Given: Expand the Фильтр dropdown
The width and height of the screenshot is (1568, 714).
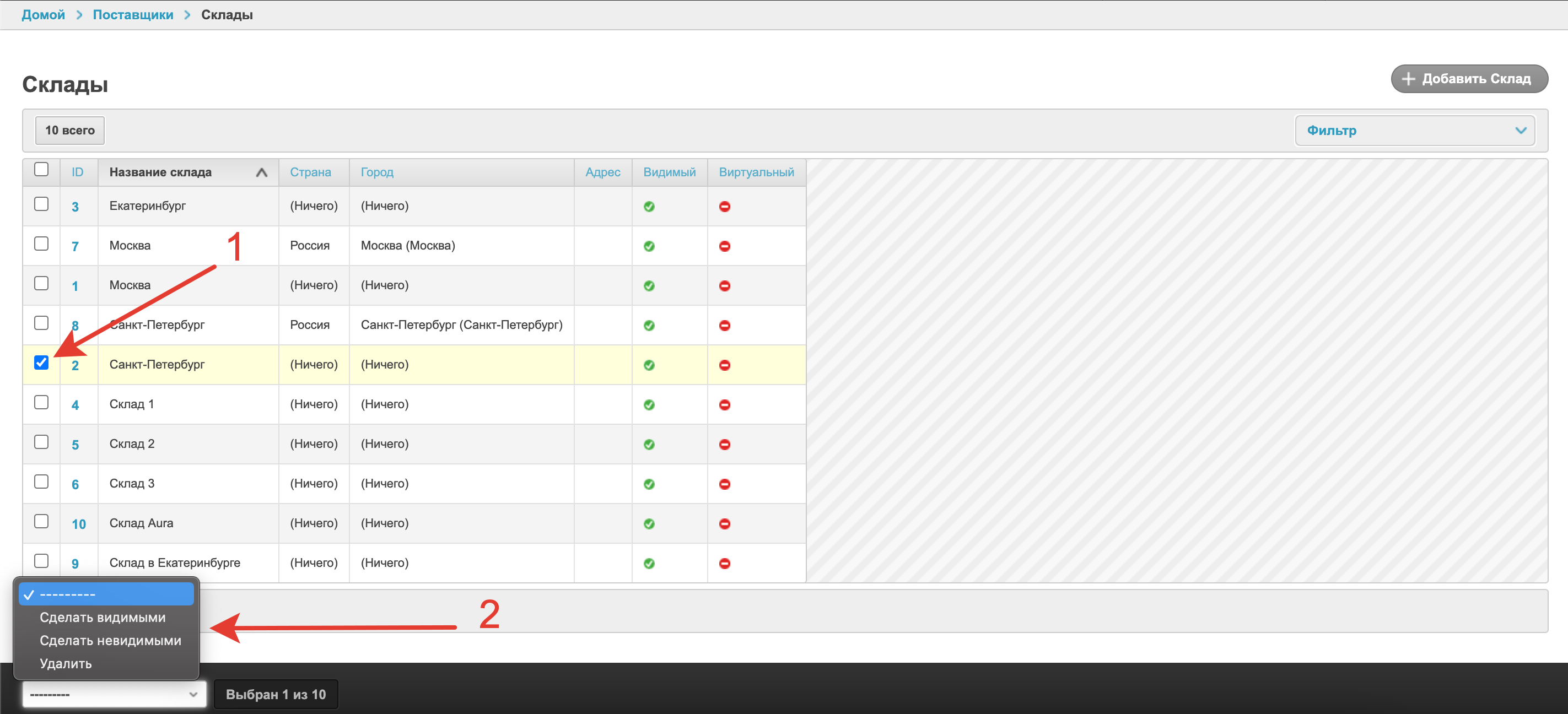Looking at the screenshot, I should [x=1414, y=130].
